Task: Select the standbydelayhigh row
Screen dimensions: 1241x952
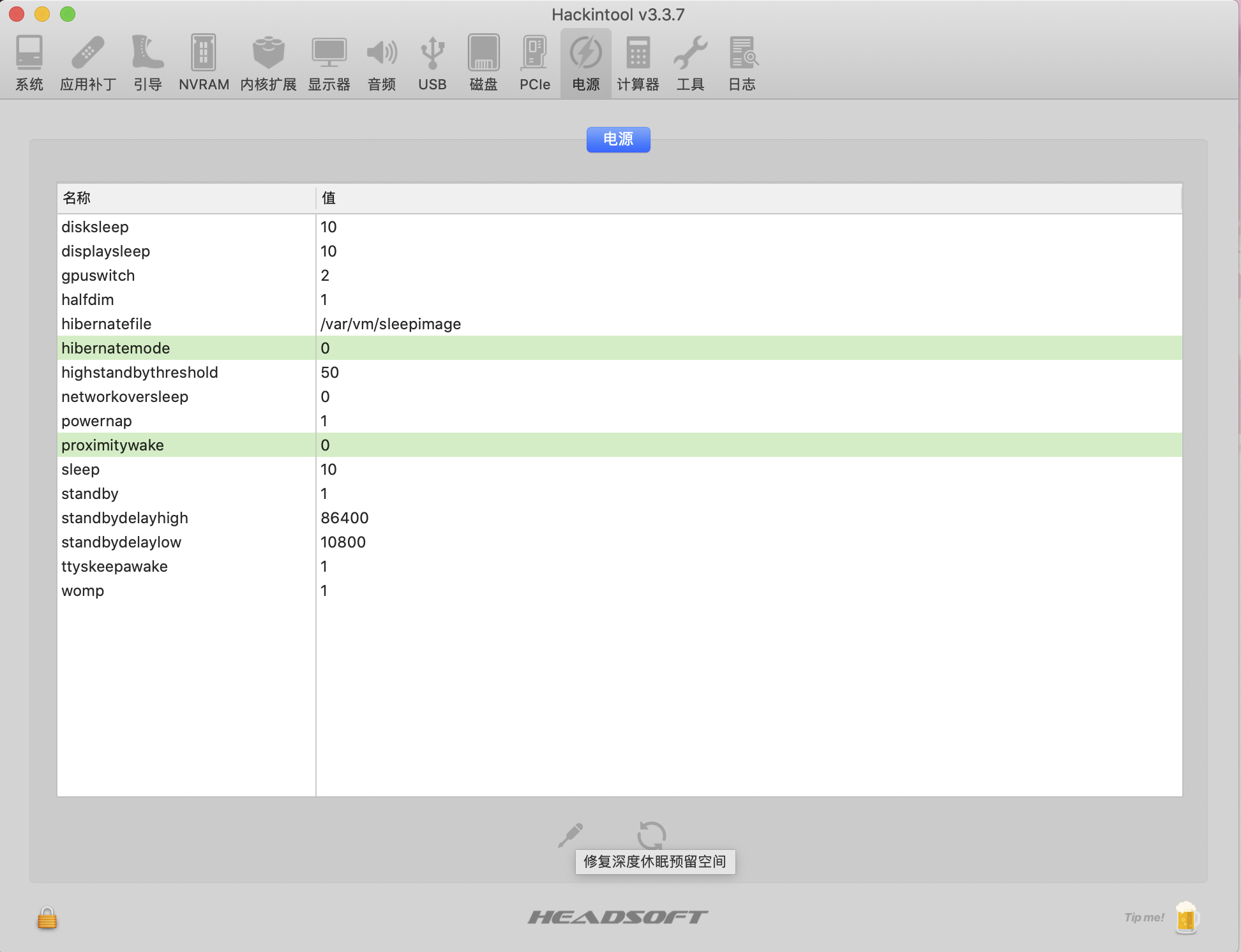Action: point(619,517)
